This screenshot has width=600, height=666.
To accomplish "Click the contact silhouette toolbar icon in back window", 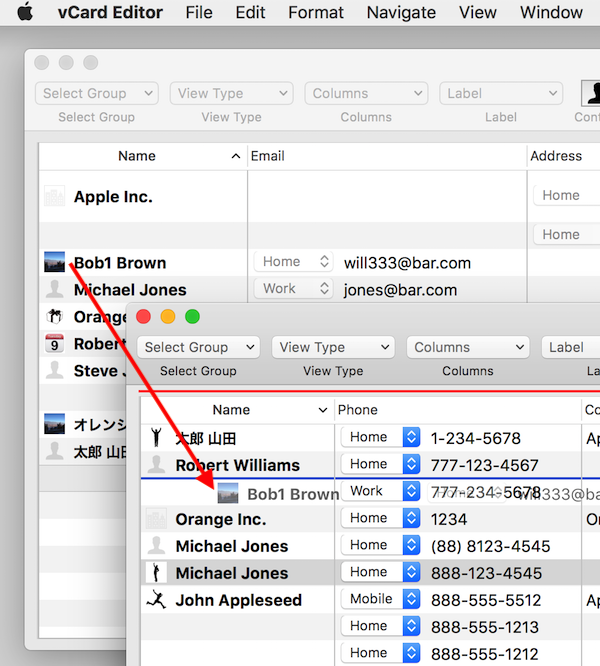I will click(x=591, y=93).
